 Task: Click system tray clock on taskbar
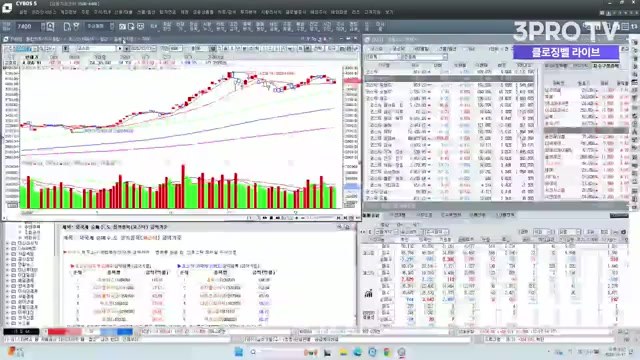pyautogui.click(x=616, y=352)
